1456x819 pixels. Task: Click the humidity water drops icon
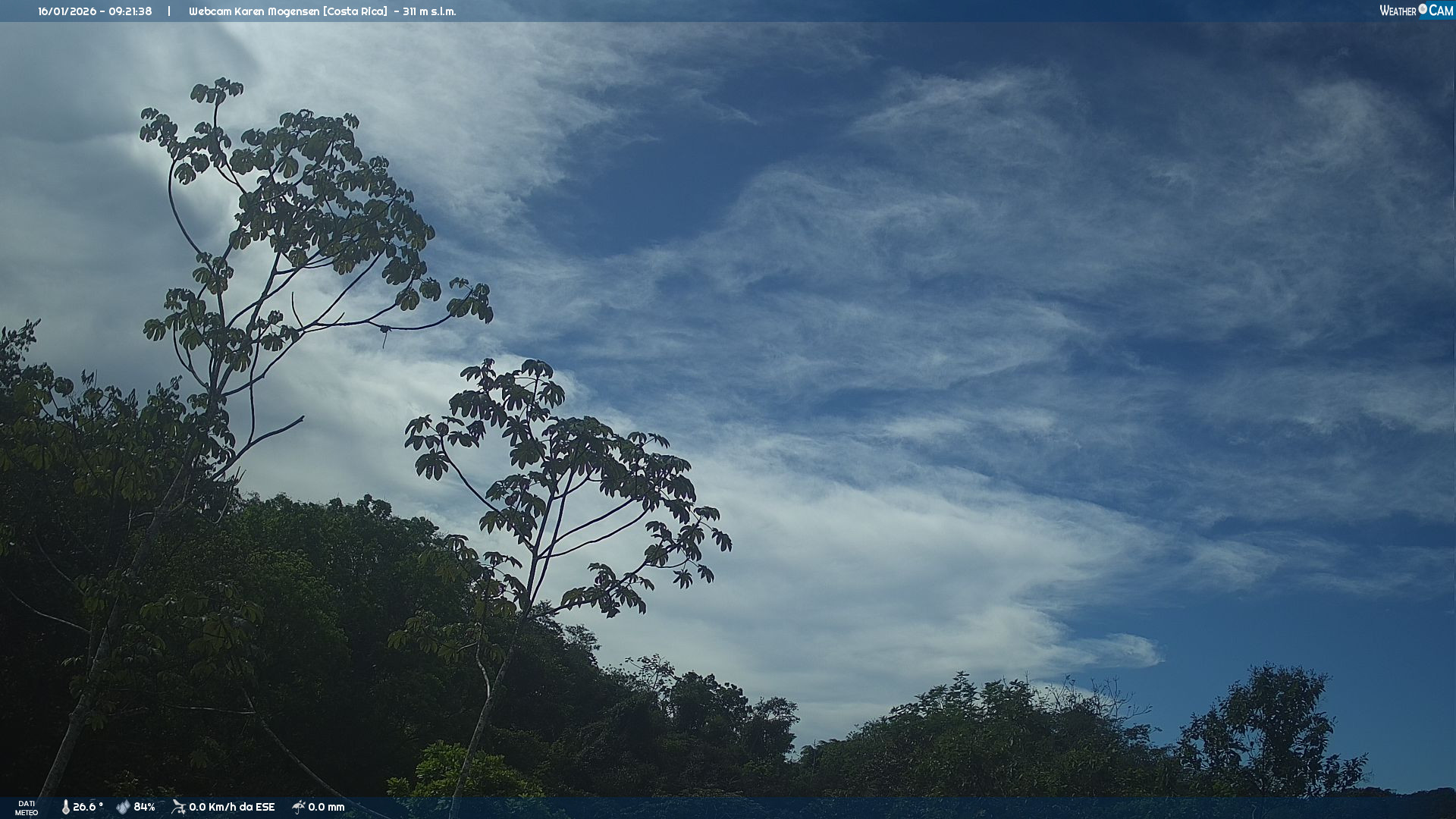[x=123, y=807]
